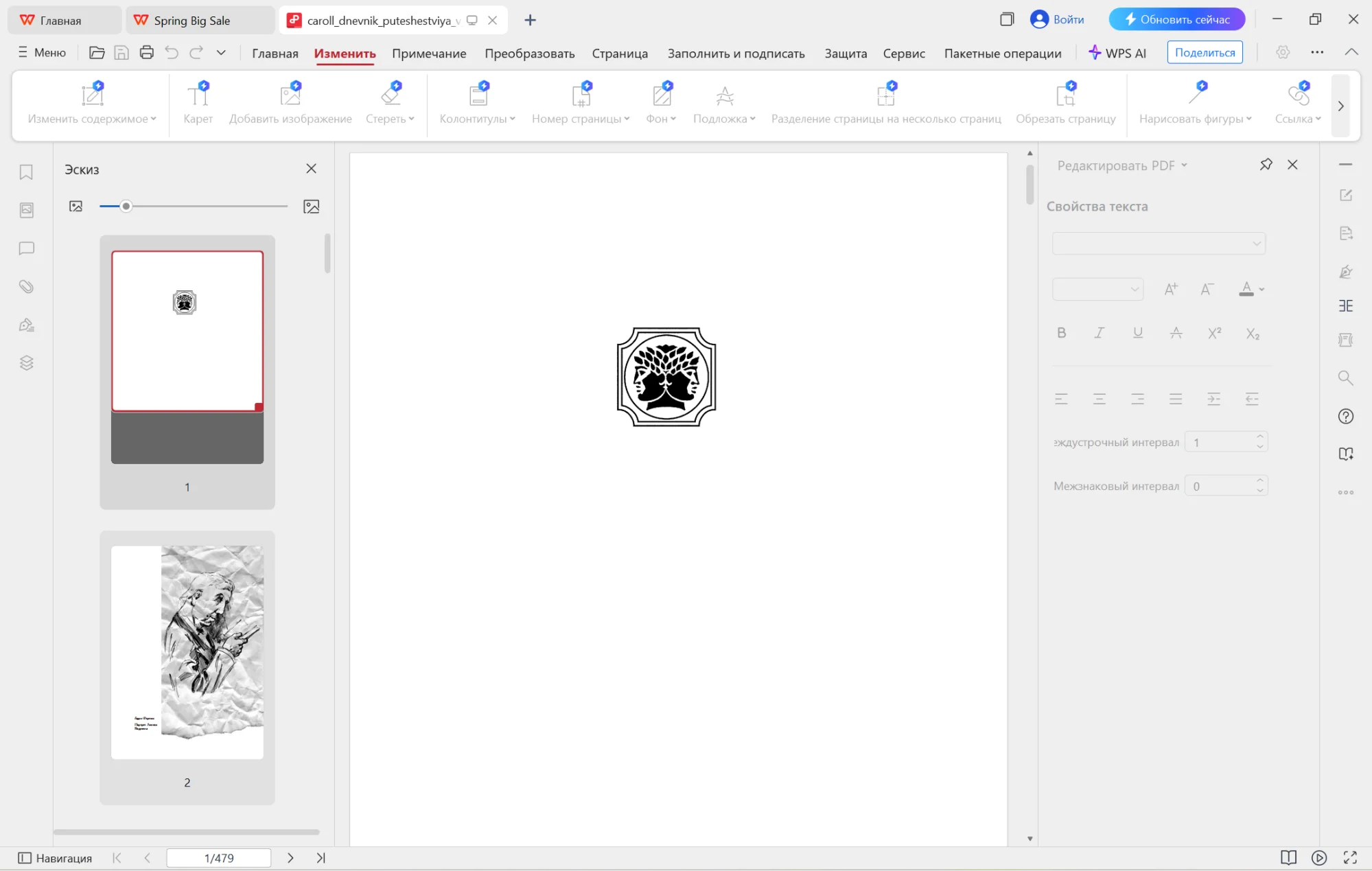
Task: Click the open file folder icon
Action: point(97,52)
